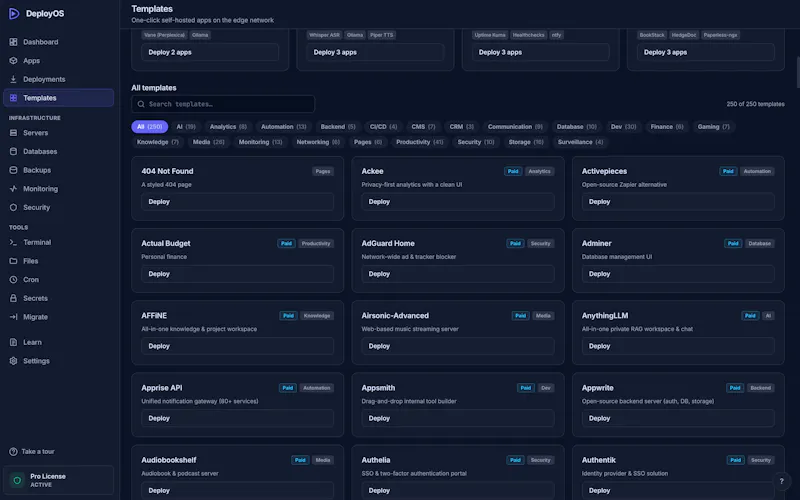
Task: Click the search magnifier icon
Action: point(141,104)
